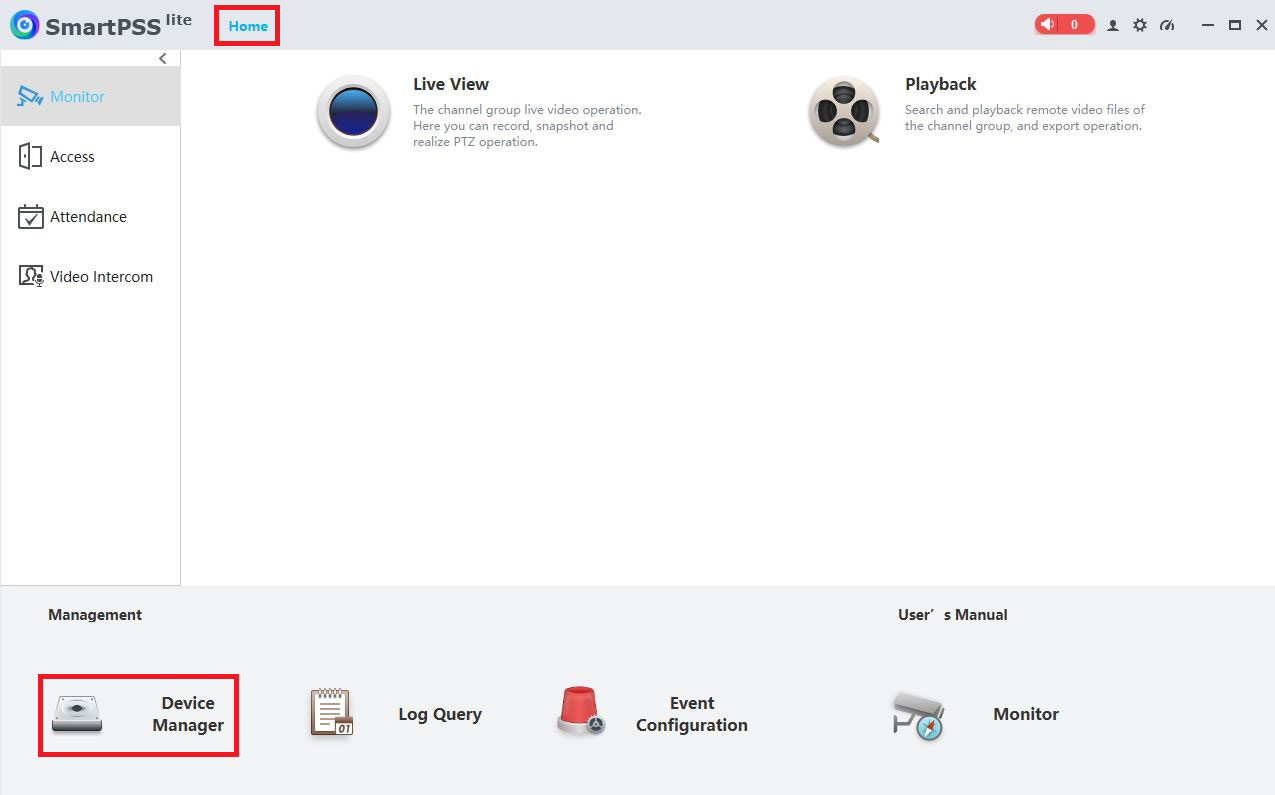
Task: Click the user account icon in titlebar
Action: click(1113, 24)
